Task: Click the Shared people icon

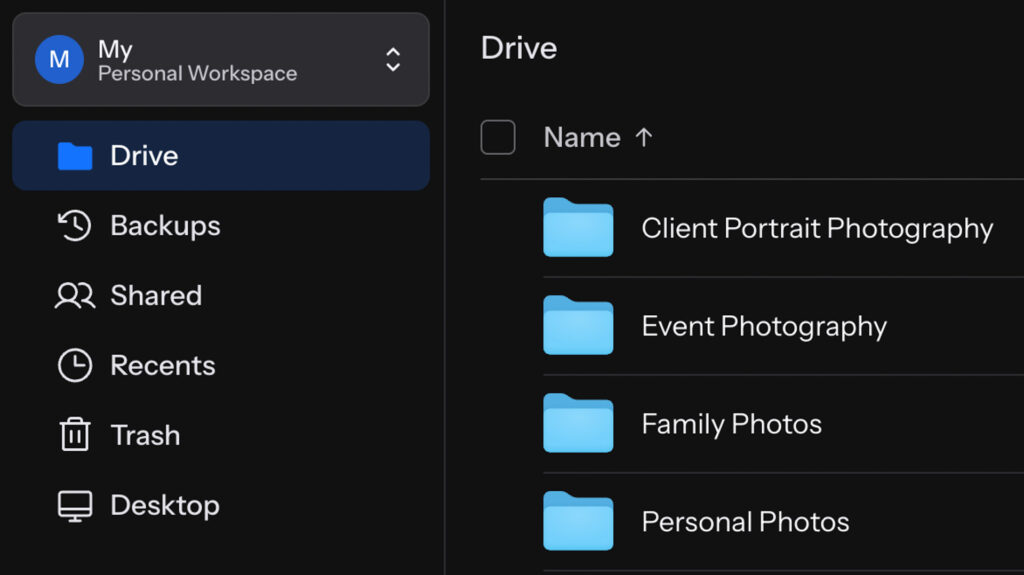Action: coord(75,295)
